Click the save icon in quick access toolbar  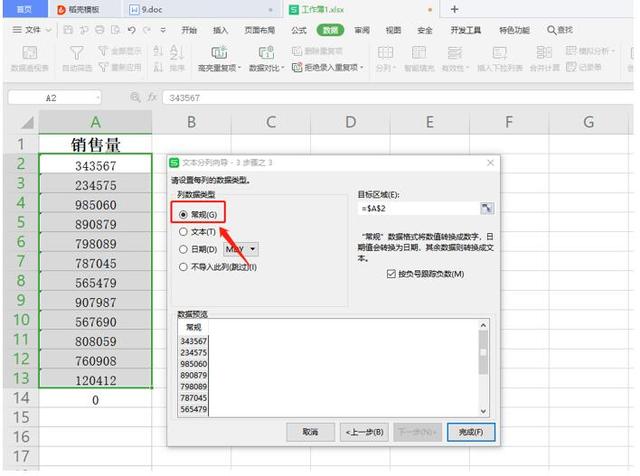(x=68, y=30)
